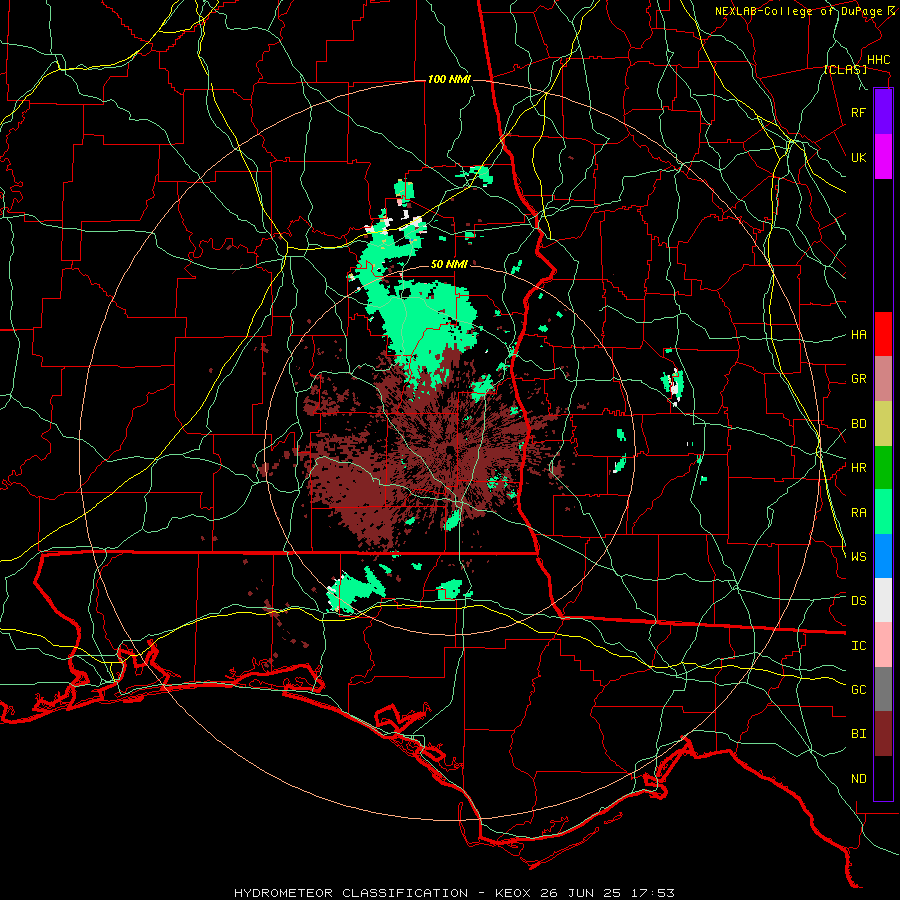900x900 pixels.
Task: Click the GR pinkish legend swatch
Action: pos(883,379)
